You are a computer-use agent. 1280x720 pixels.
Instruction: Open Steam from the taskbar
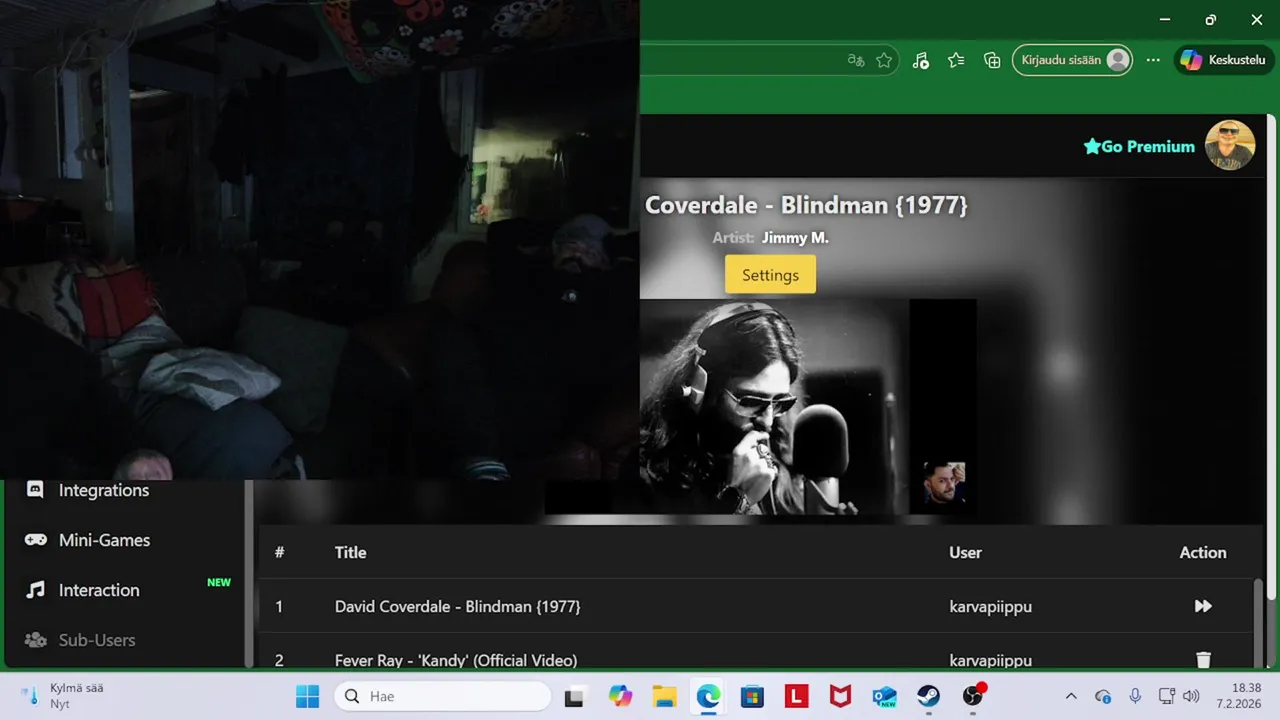(x=928, y=696)
